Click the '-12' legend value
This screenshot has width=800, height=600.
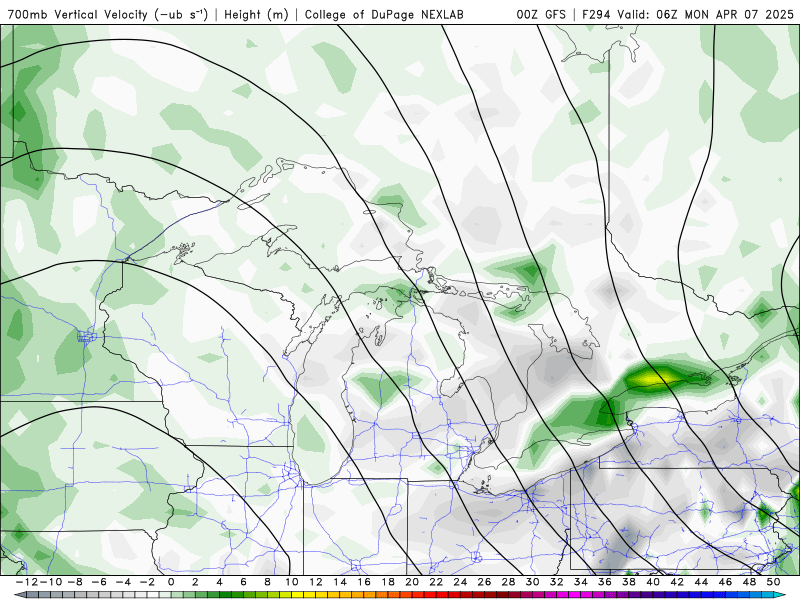pos(27,582)
